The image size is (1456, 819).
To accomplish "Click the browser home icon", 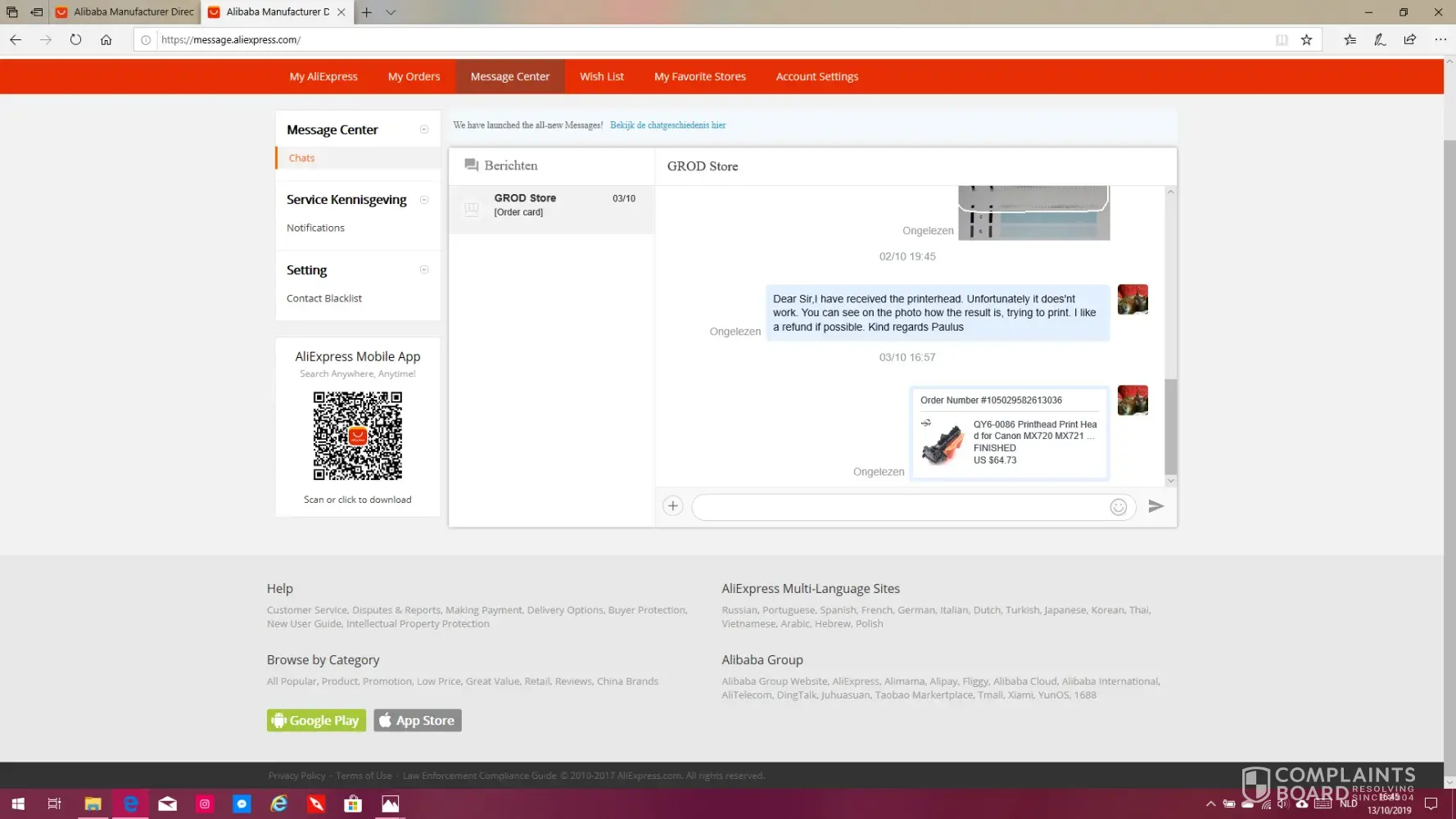I will tap(106, 39).
